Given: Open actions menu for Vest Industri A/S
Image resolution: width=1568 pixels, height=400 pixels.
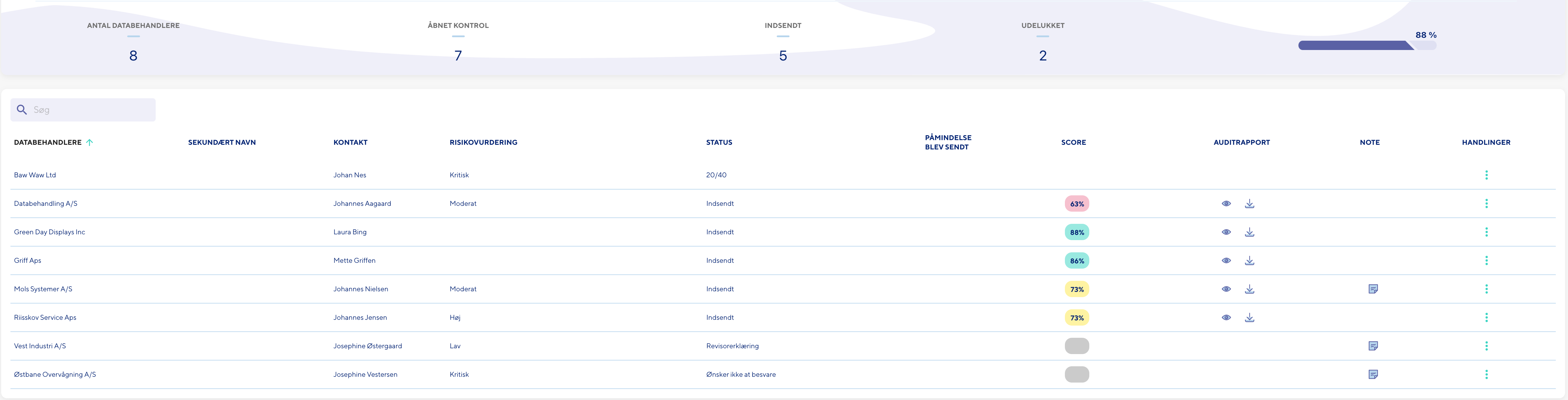Looking at the screenshot, I should point(1486,346).
